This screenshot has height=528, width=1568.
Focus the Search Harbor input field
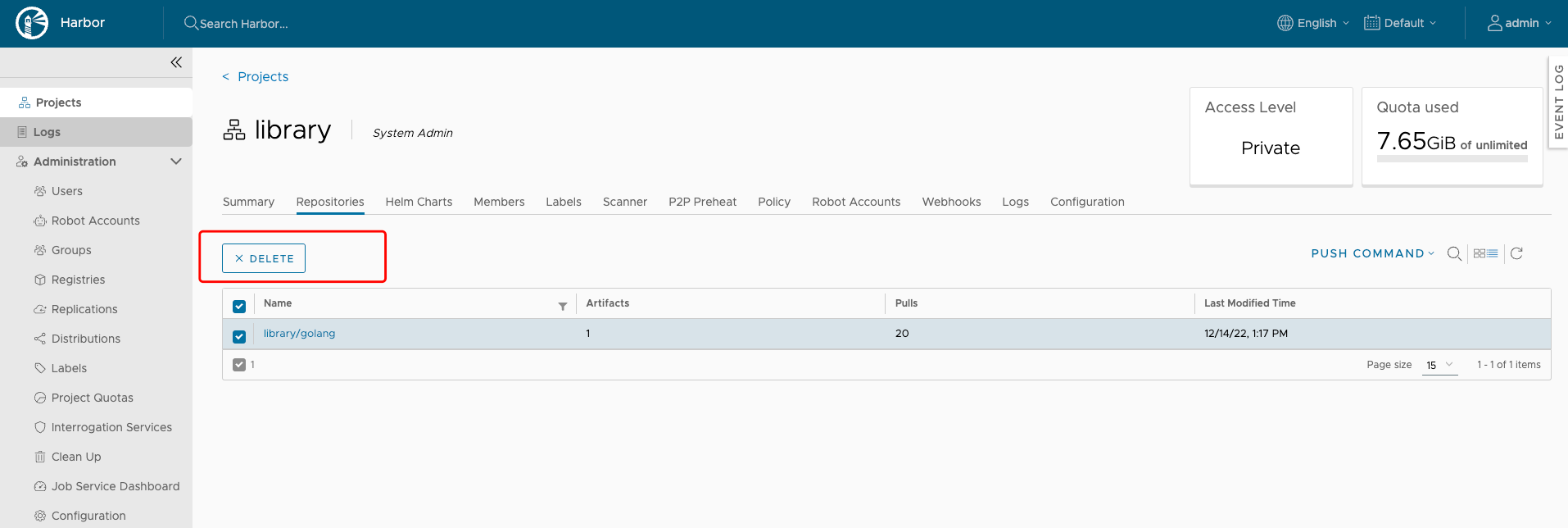pos(244,24)
